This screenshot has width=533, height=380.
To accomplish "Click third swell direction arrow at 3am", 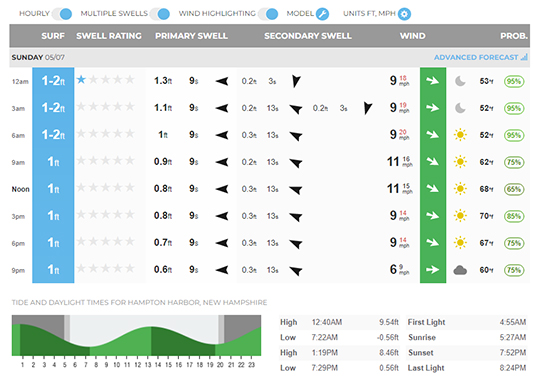I will point(367,108).
